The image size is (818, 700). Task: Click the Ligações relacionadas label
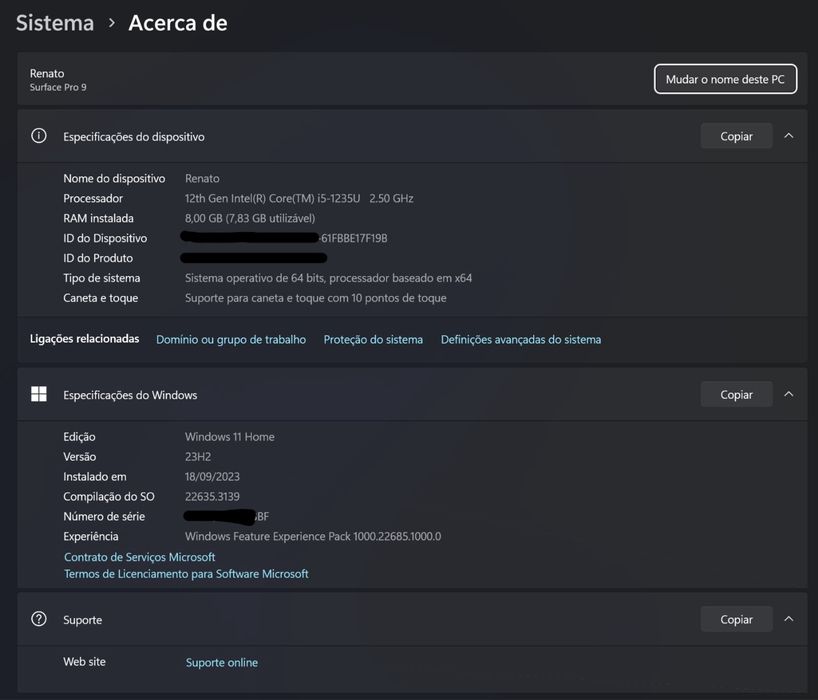tap(85, 339)
